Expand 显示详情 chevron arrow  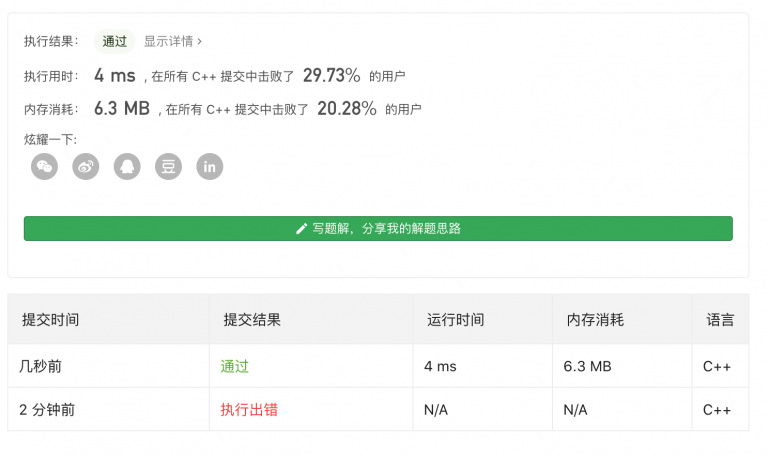coord(199,42)
